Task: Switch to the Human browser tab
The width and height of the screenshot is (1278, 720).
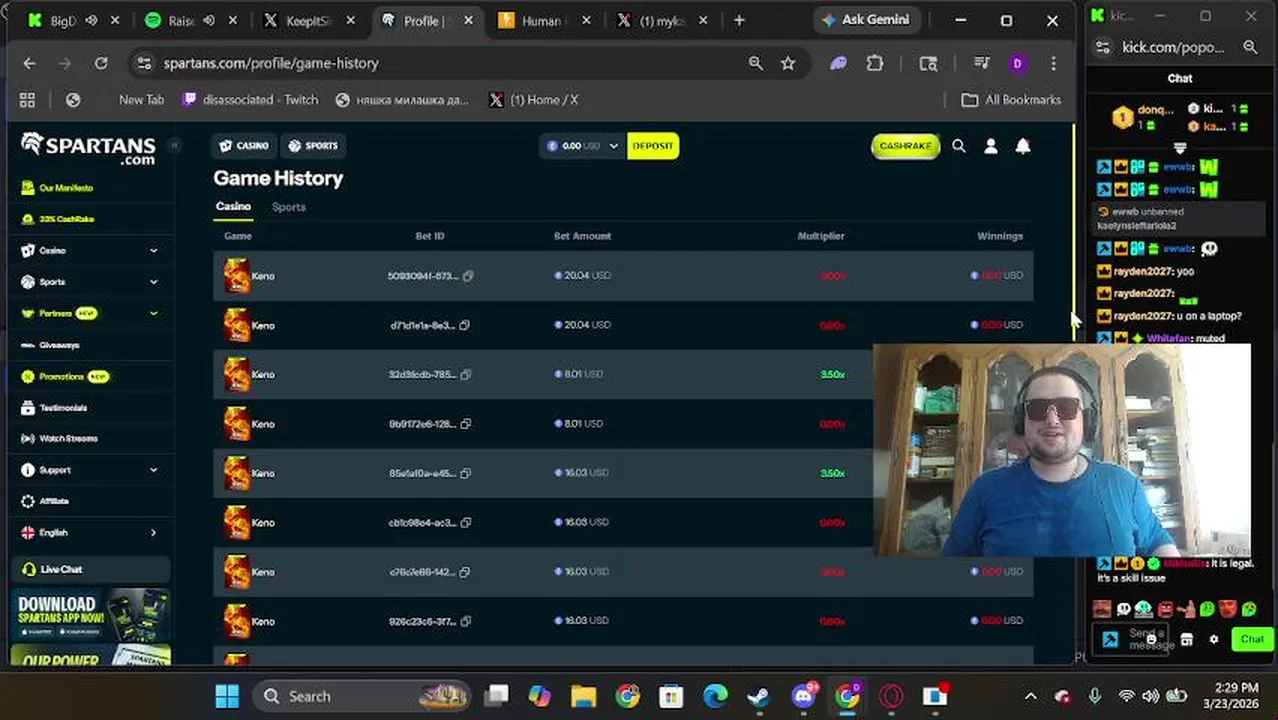Action: [x=541, y=20]
